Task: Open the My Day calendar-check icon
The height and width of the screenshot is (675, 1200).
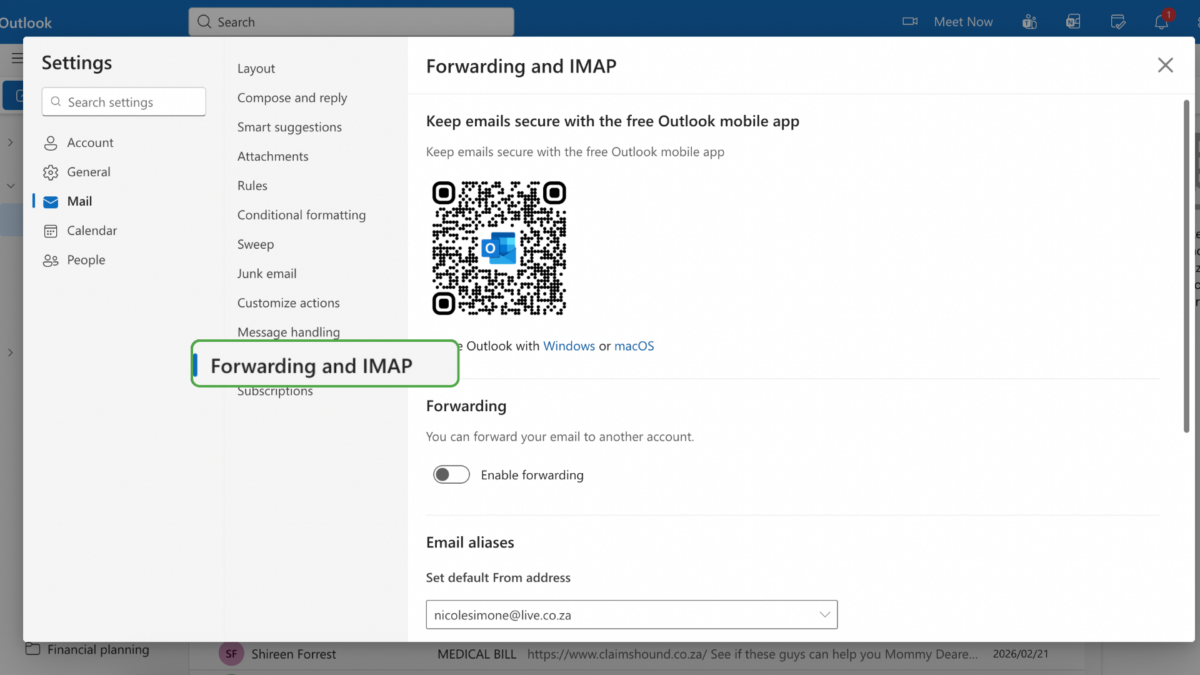Action: click(x=1118, y=22)
